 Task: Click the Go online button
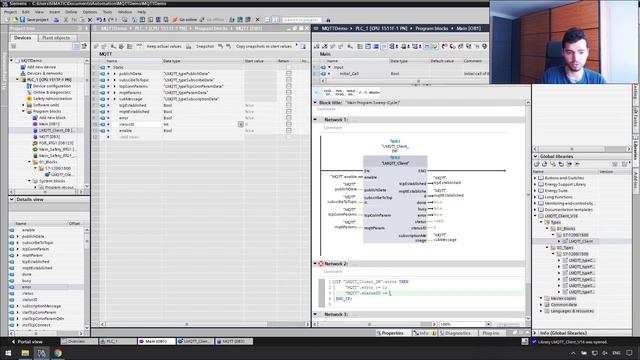(x=185, y=20)
